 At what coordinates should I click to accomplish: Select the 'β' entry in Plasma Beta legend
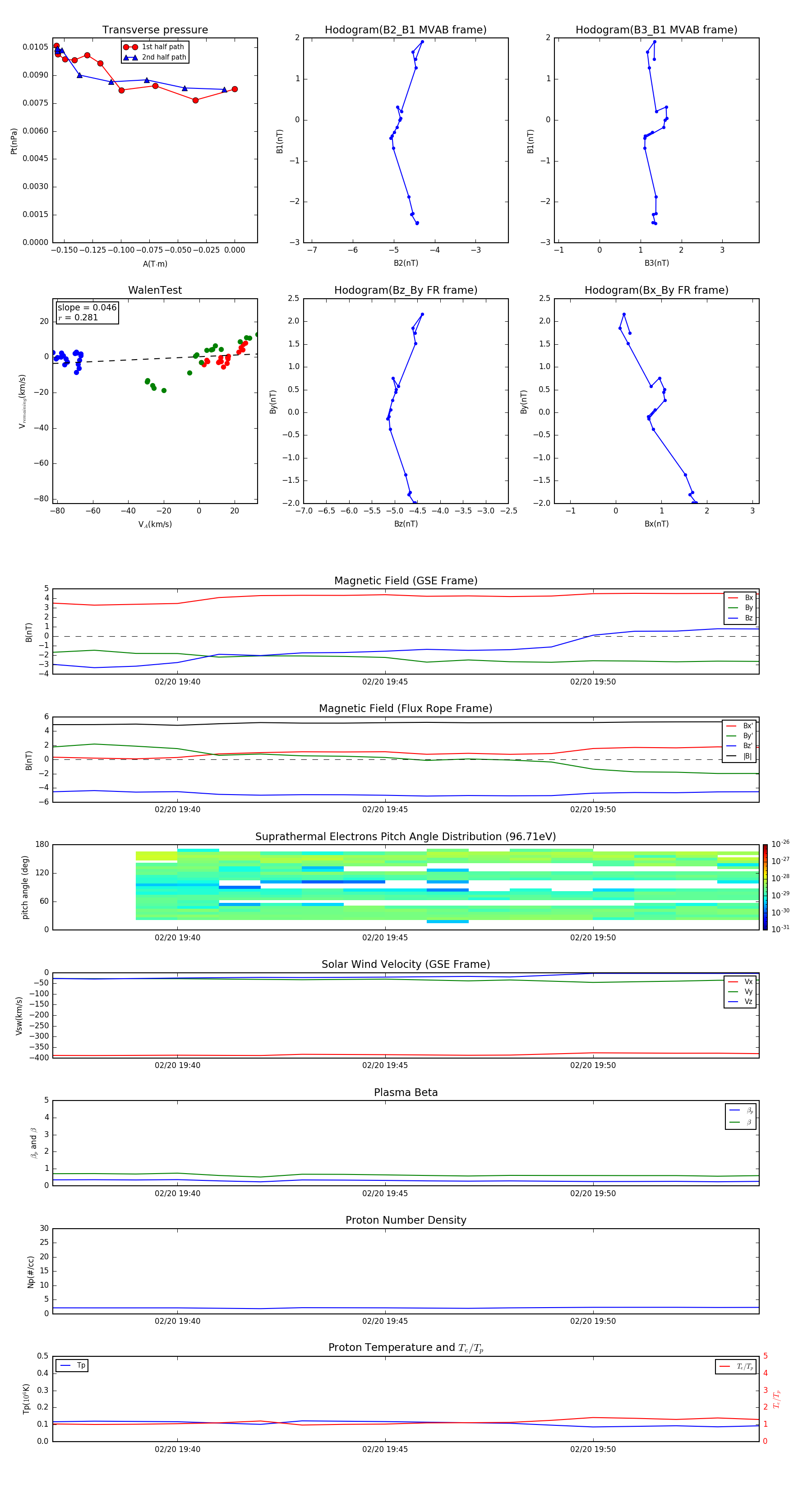pyautogui.click(x=741, y=1122)
